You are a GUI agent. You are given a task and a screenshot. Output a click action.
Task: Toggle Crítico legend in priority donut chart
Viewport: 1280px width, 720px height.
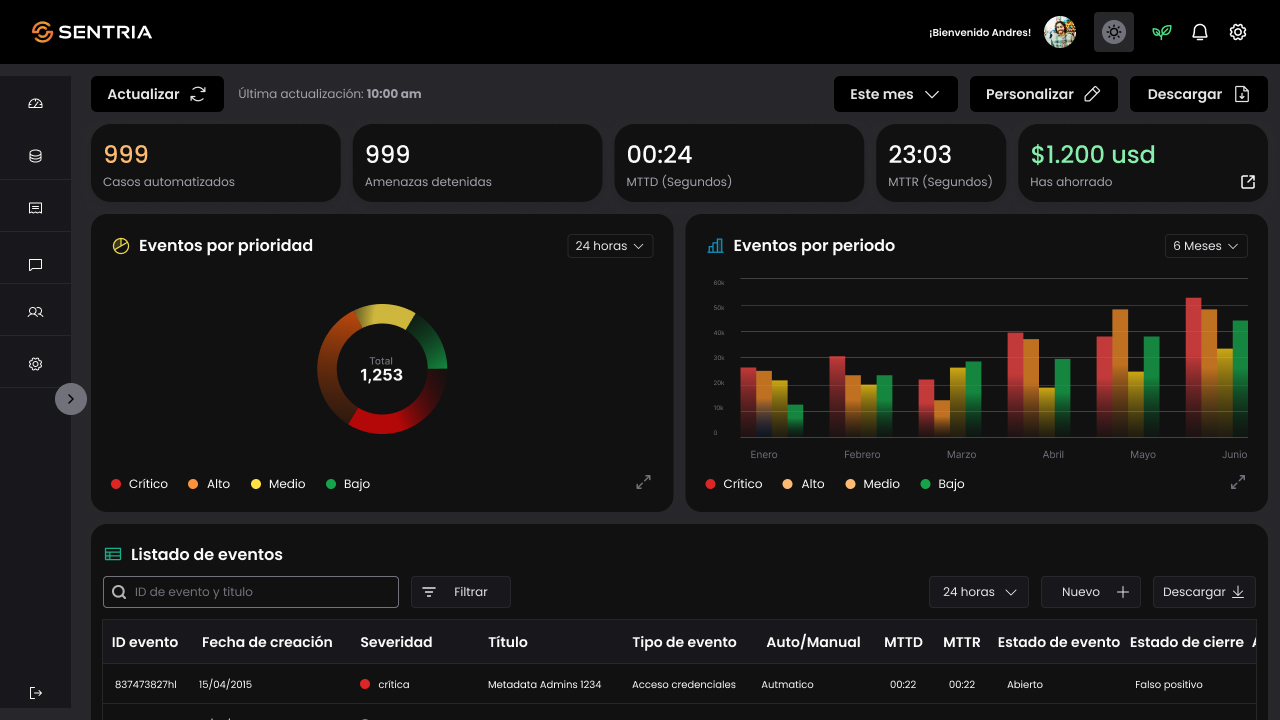140,484
